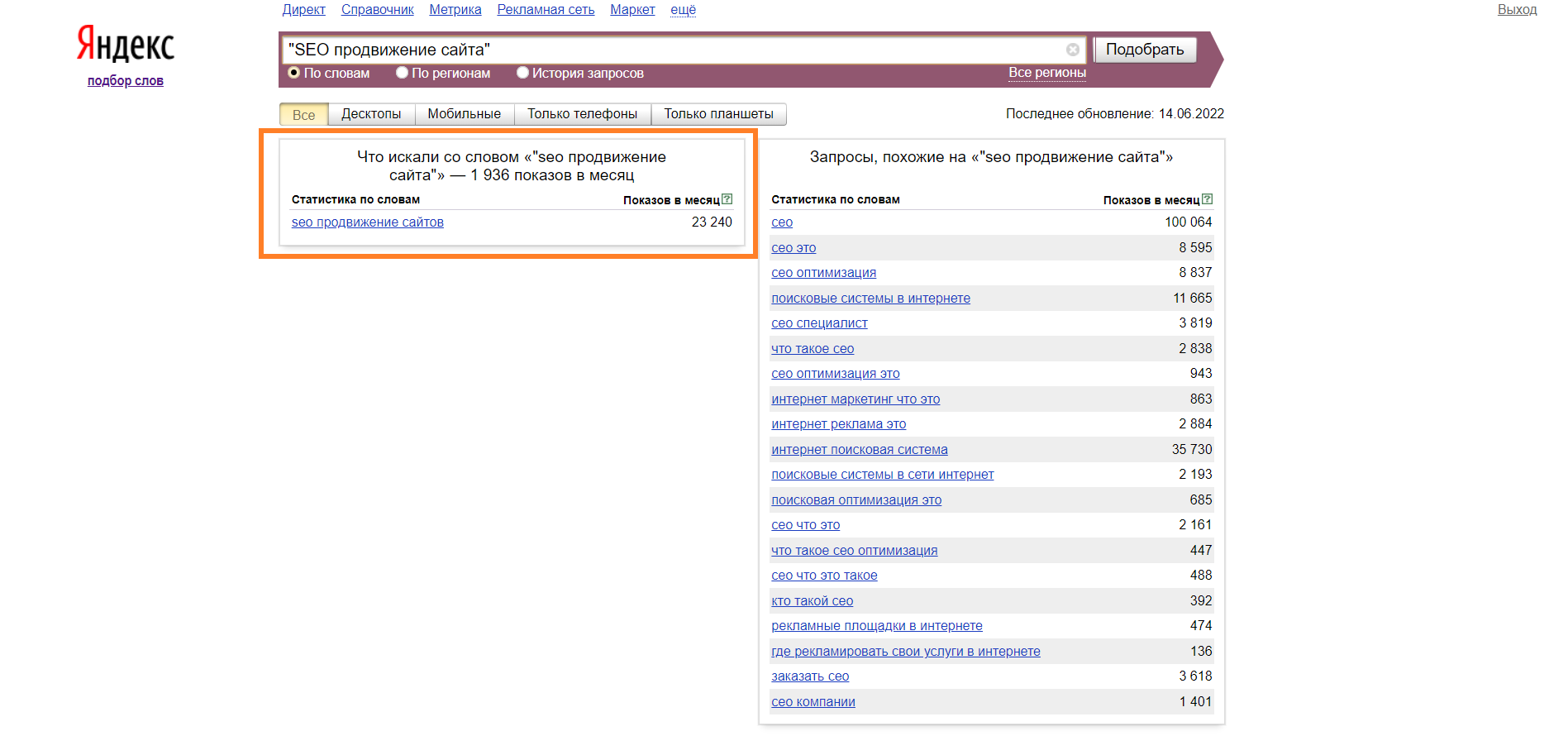
Task: Click the 100 064 impressions value
Action: point(1189,222)
